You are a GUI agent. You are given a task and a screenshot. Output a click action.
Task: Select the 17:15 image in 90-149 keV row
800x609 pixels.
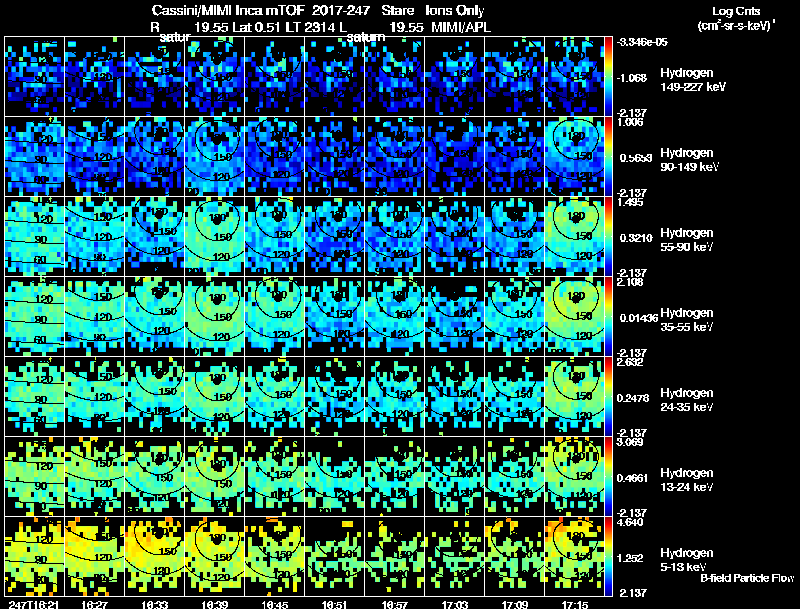tap(574, 156)
